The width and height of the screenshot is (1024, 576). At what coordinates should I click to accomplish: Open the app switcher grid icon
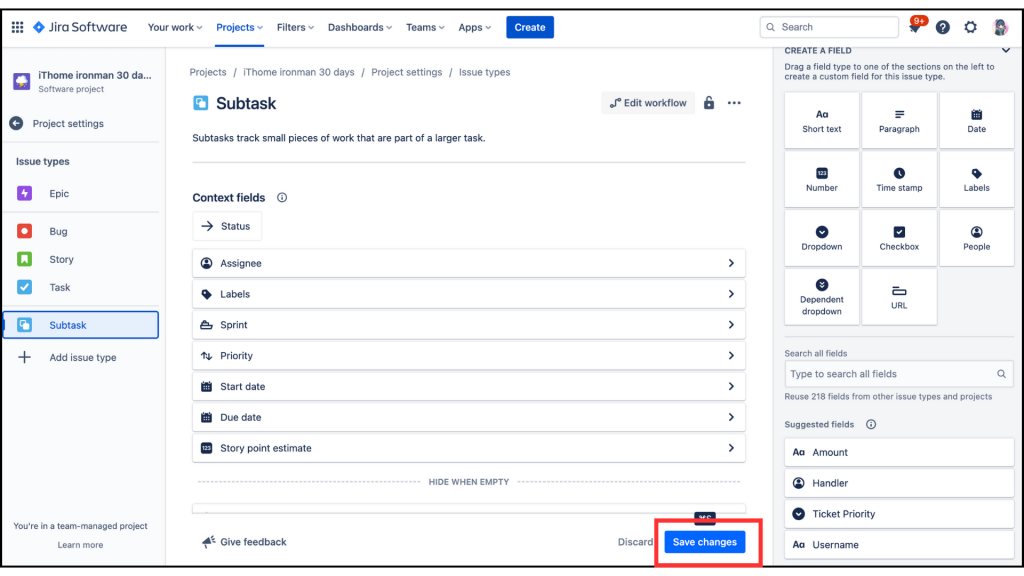(x=18, y=27)
